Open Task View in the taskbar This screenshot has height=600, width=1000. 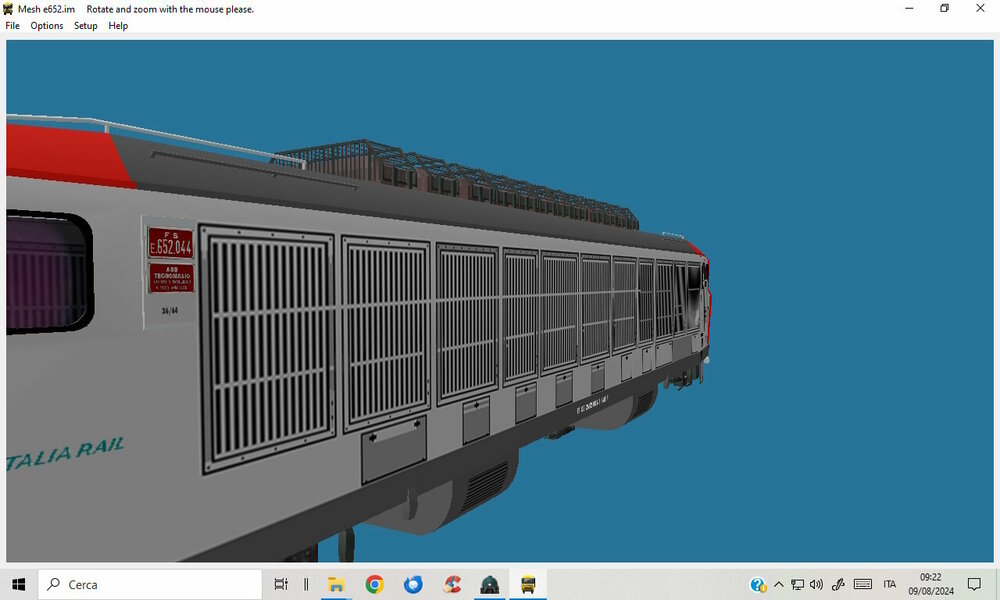(281, 584)
